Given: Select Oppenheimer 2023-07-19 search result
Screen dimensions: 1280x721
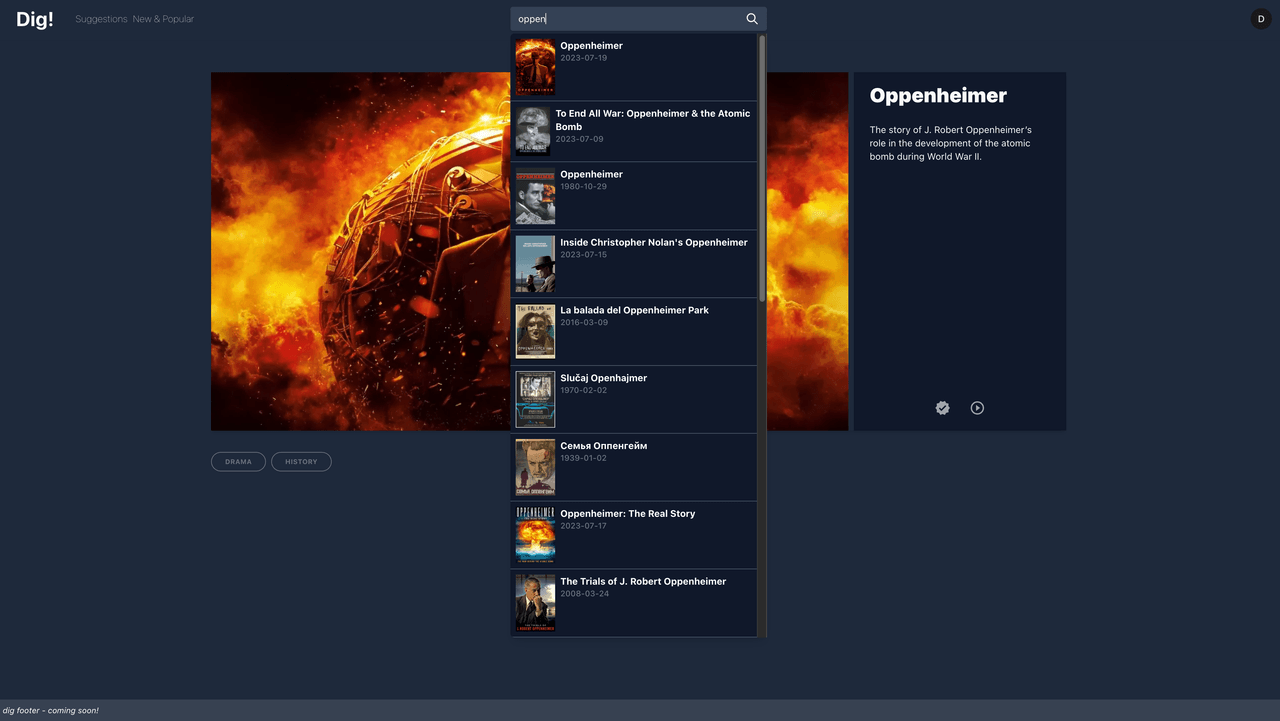Looking at the screenshot, I should coord(634,67).
